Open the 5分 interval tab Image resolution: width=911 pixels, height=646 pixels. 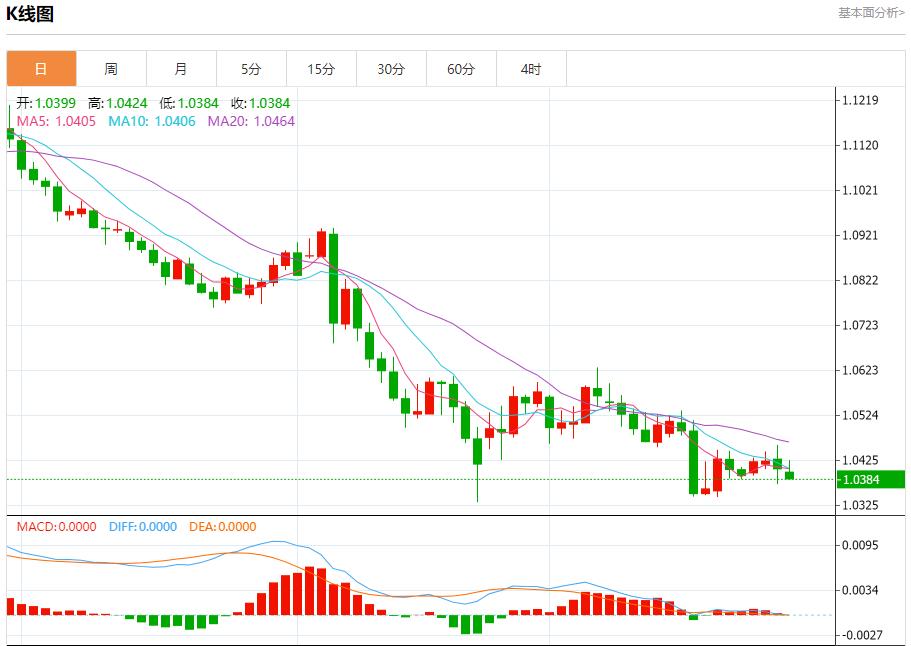click(251, 69)
